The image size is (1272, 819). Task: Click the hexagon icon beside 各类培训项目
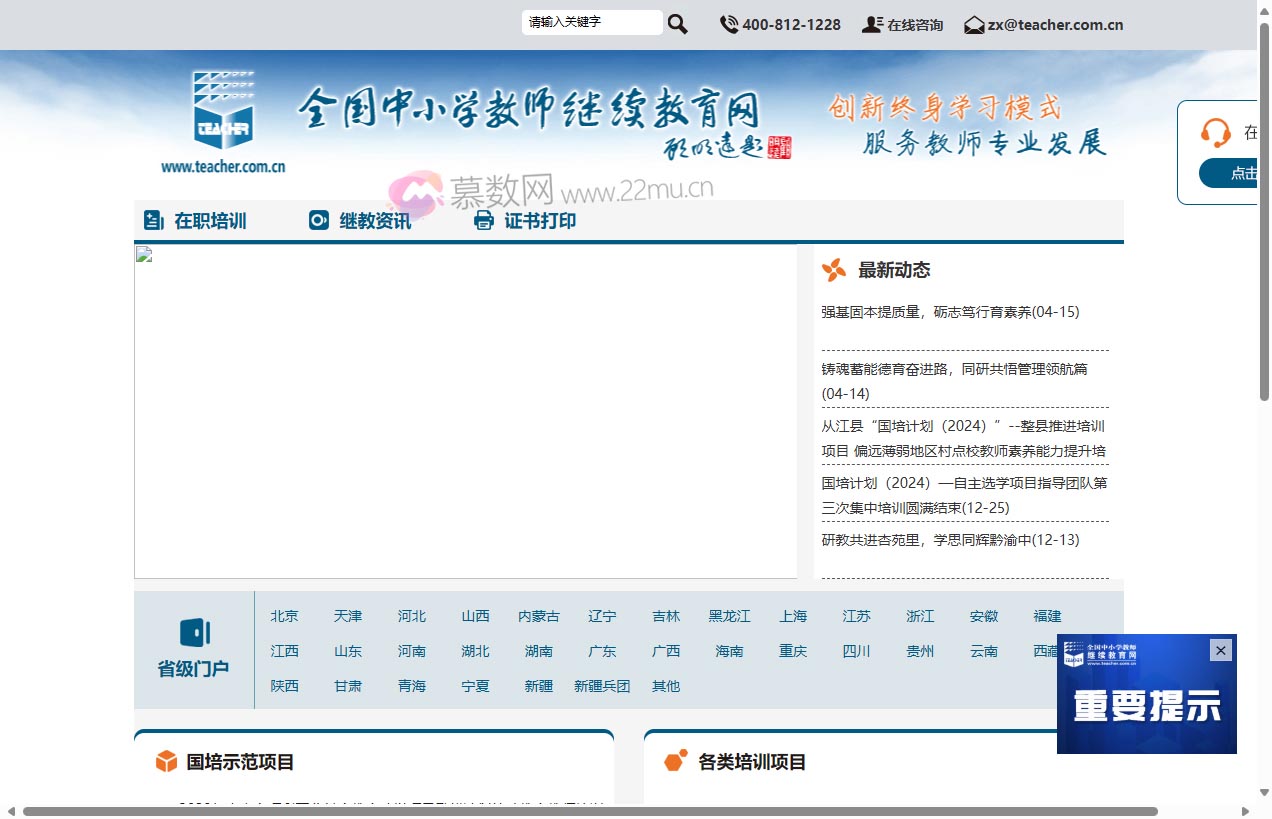(676, 760)
